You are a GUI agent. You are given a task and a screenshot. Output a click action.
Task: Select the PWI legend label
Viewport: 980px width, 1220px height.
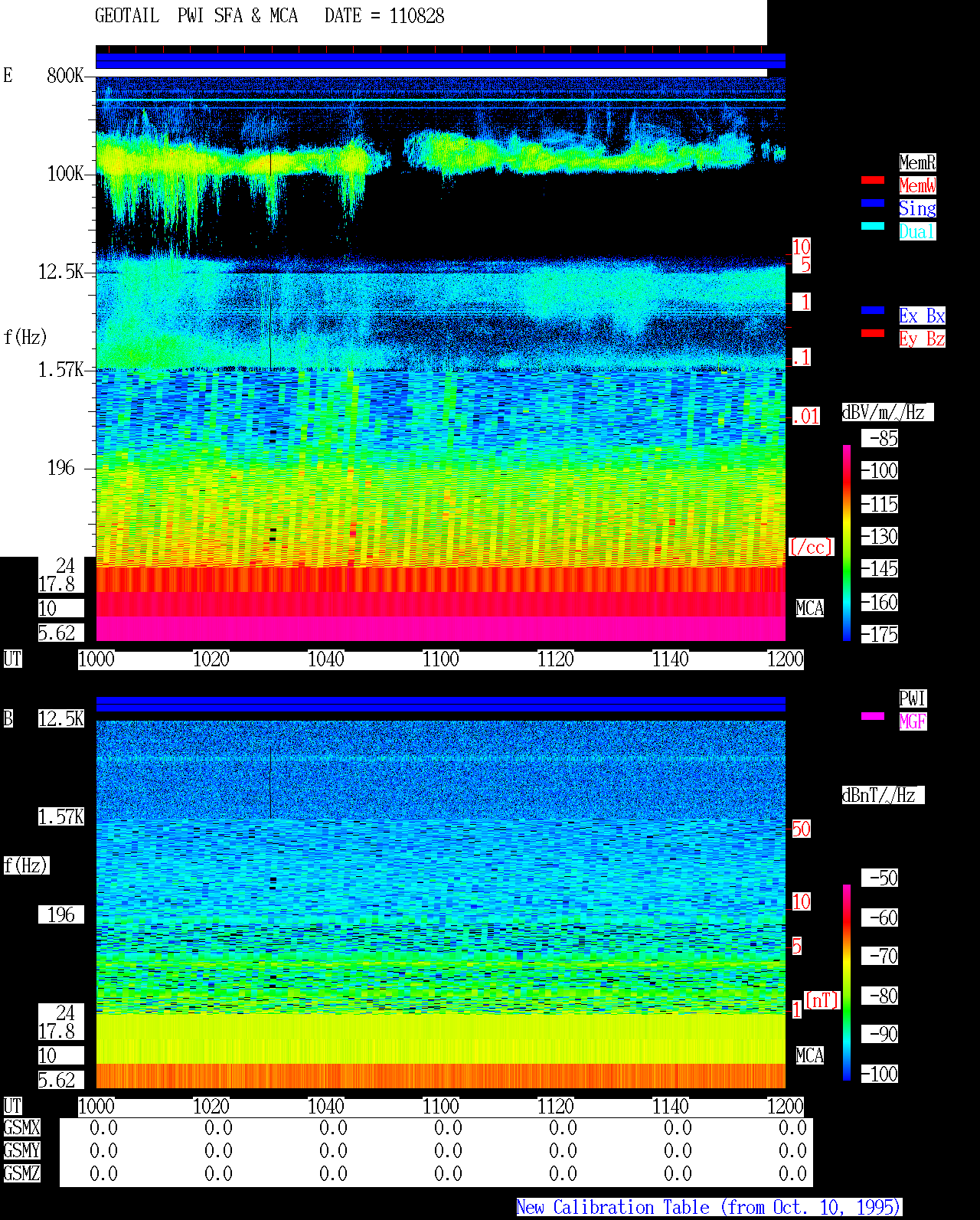pyautogui.click(x=913, y=698)
